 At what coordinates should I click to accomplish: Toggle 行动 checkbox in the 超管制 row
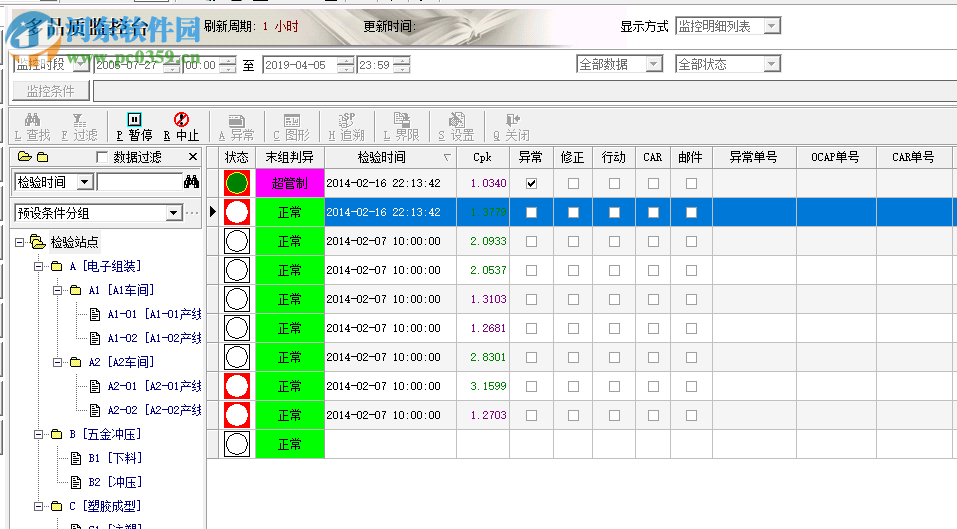614,183
